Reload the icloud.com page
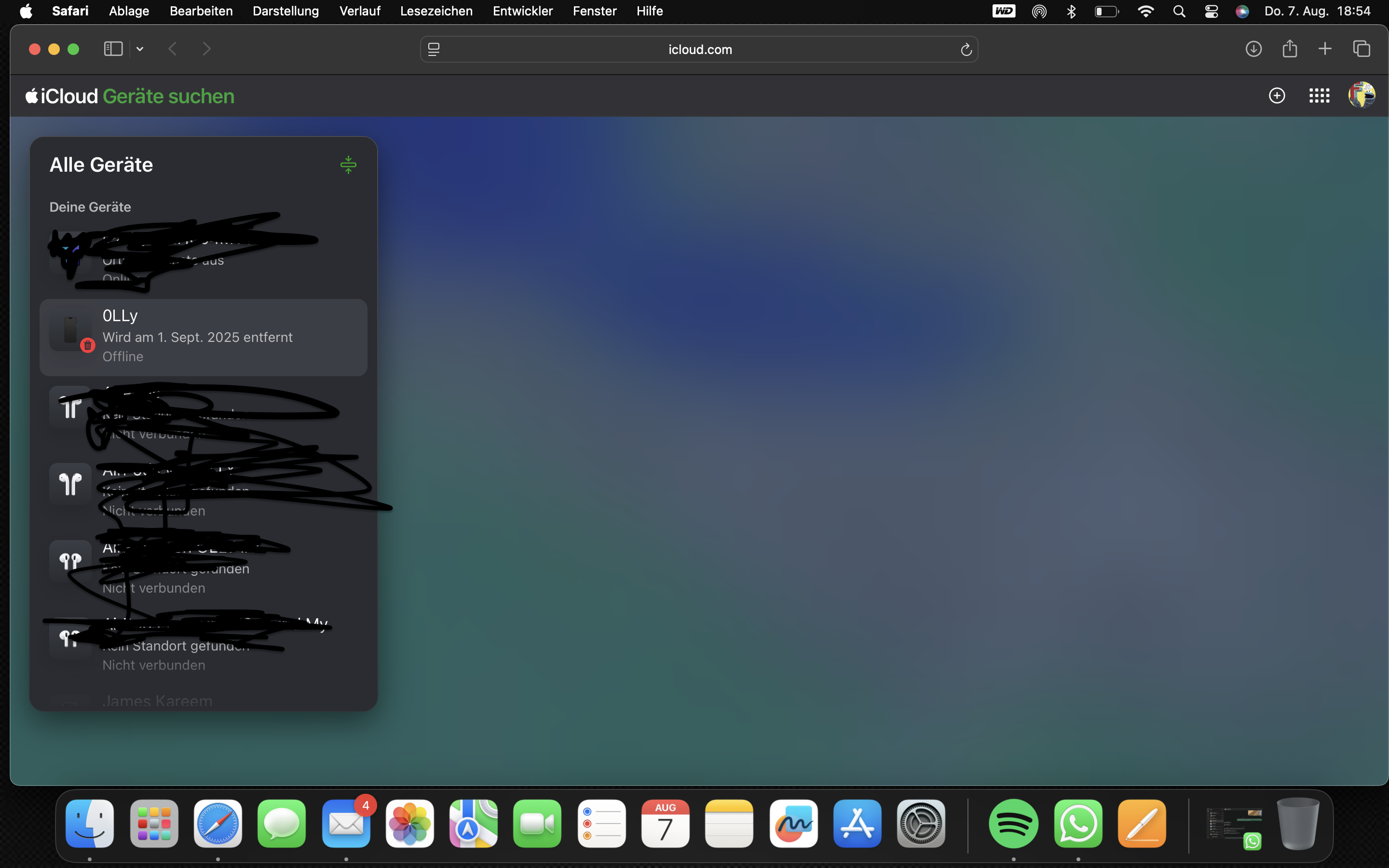Image resolution: width=1389 pixels, height=868 pixels. pyautogui.click(x=966, y=50)
